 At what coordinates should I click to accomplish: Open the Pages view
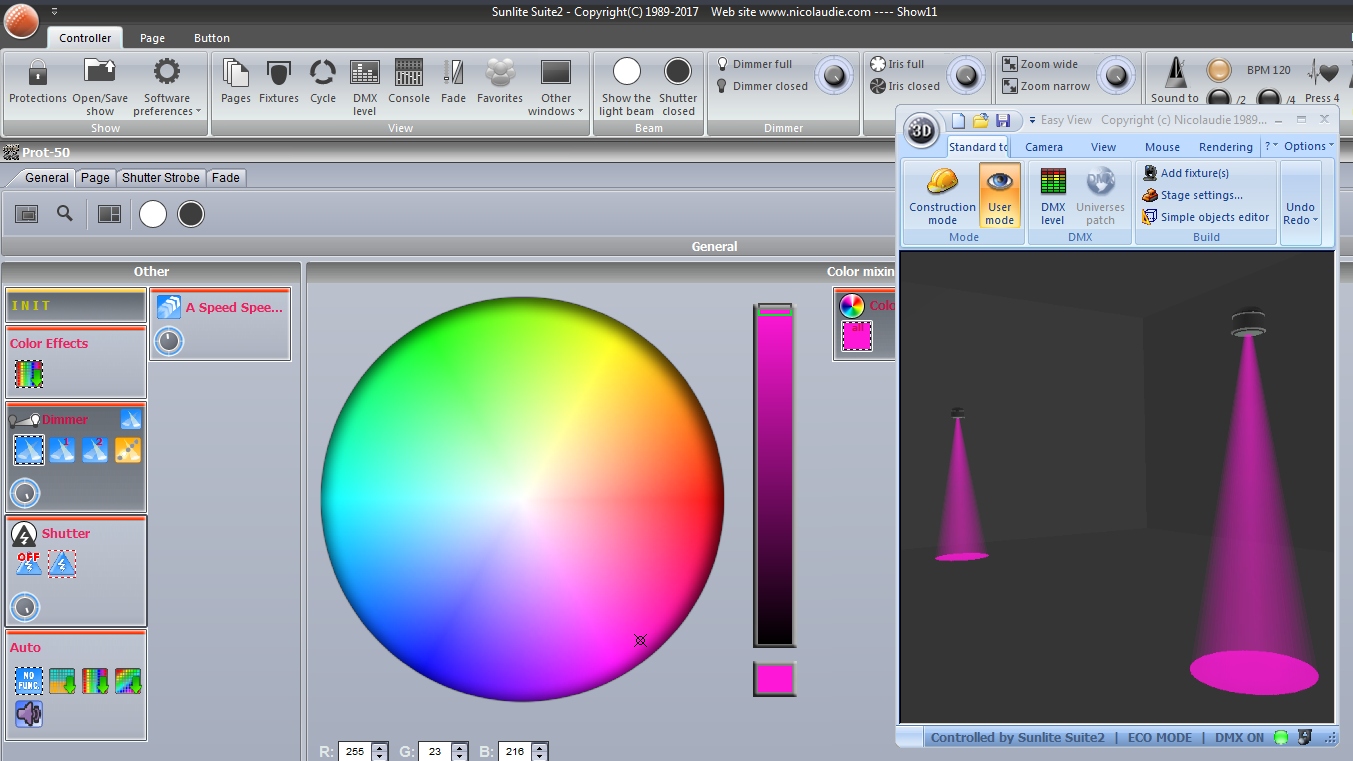pyautogui.click(x=236, y=81)
